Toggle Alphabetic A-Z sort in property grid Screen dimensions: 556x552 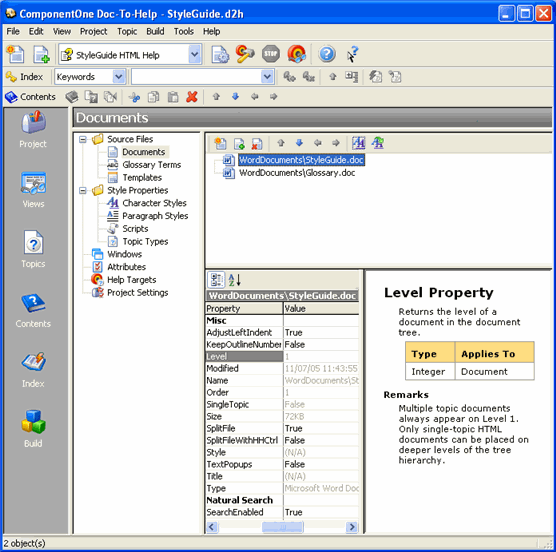pyautogui.click(x=234, y=279)
